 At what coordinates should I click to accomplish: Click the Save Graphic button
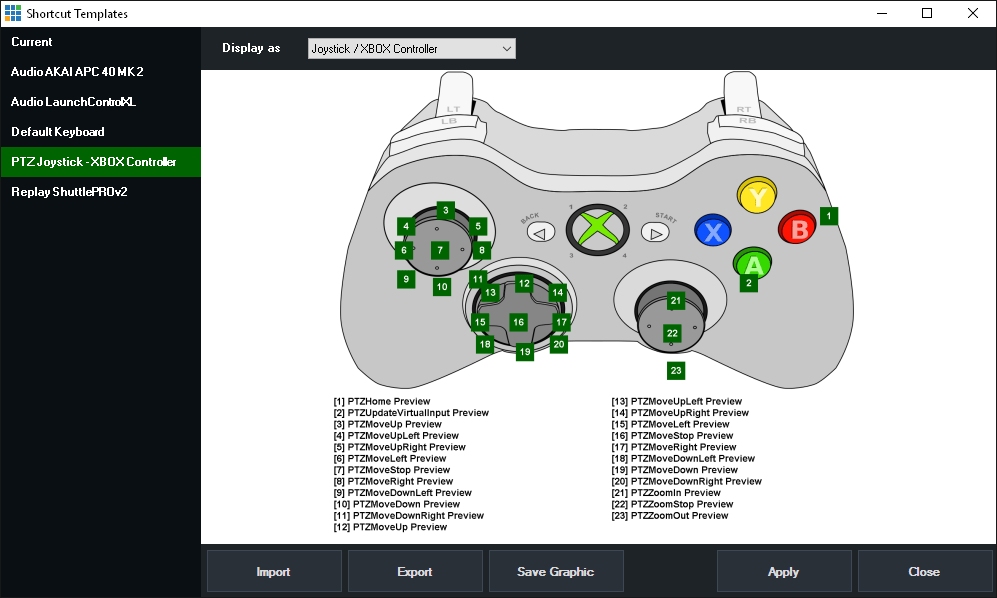click(556, 571)
